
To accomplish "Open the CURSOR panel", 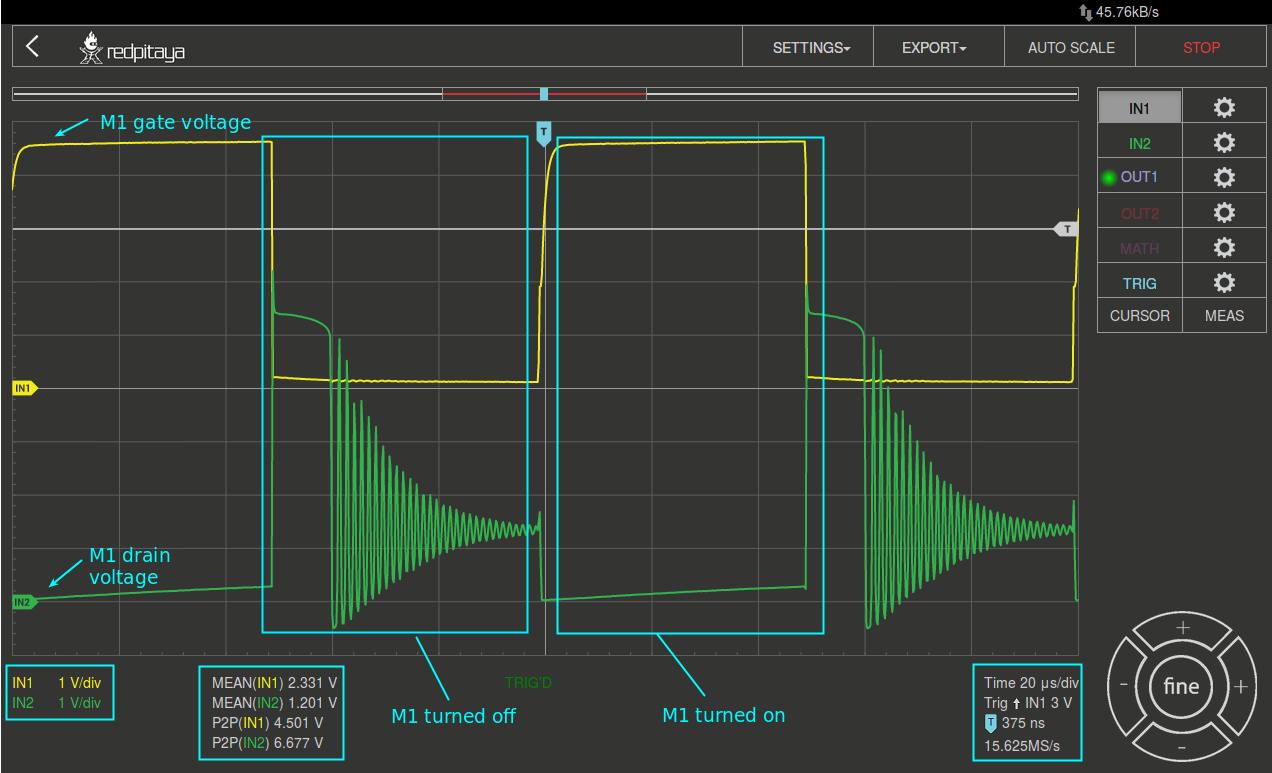I will pyautogui.click(x=1140, y=315).
